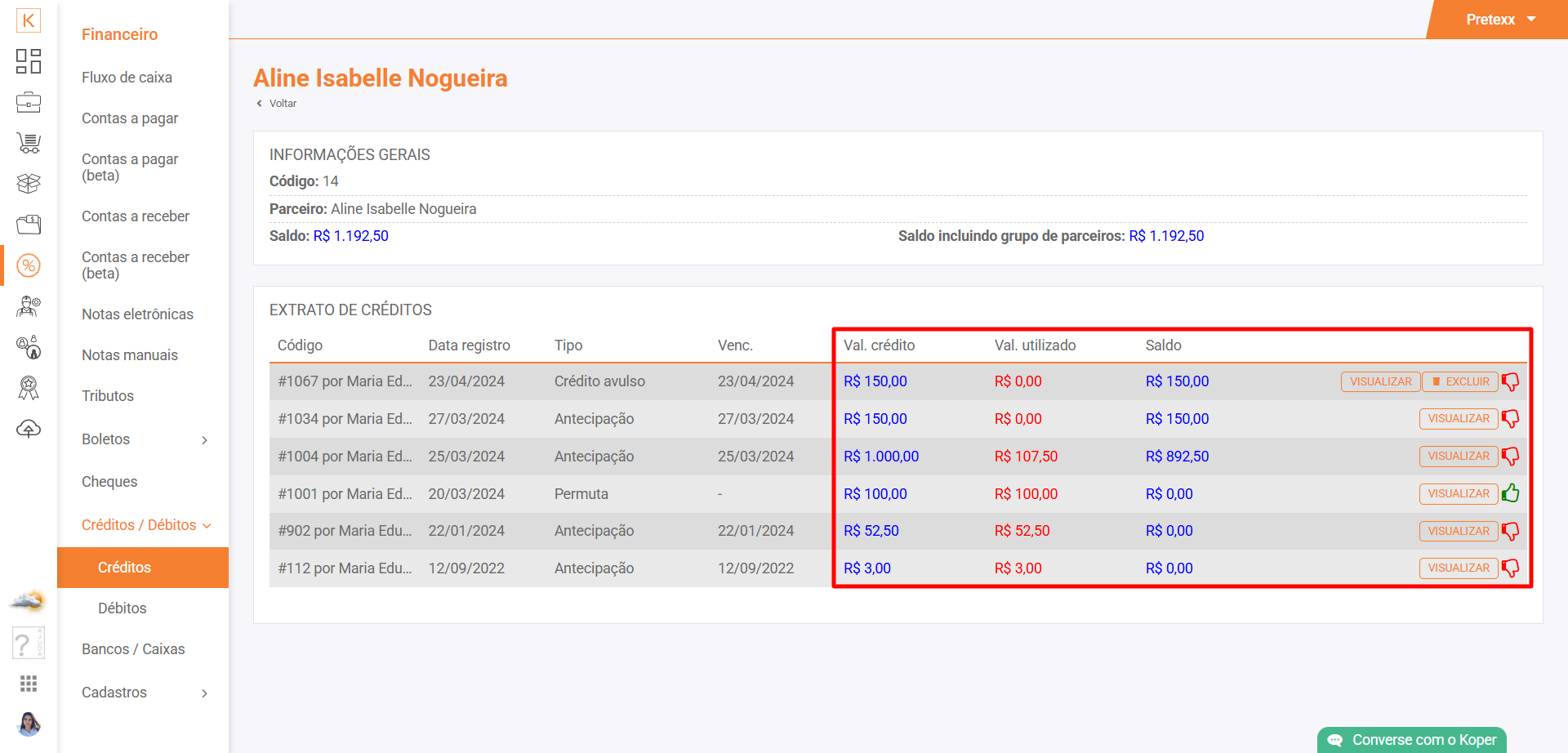Toggle green thumbs-up on credit #1001 row
This screenshot has width=1568, height=753.
[1510, 493]
